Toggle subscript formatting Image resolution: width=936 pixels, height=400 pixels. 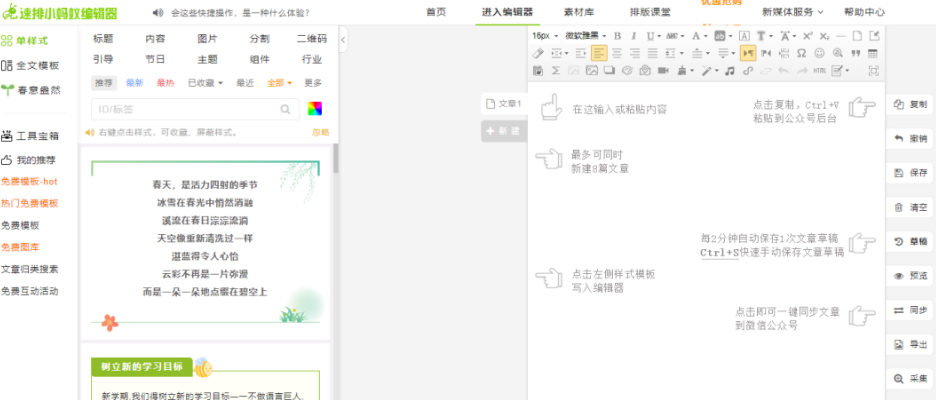(825, 36)
